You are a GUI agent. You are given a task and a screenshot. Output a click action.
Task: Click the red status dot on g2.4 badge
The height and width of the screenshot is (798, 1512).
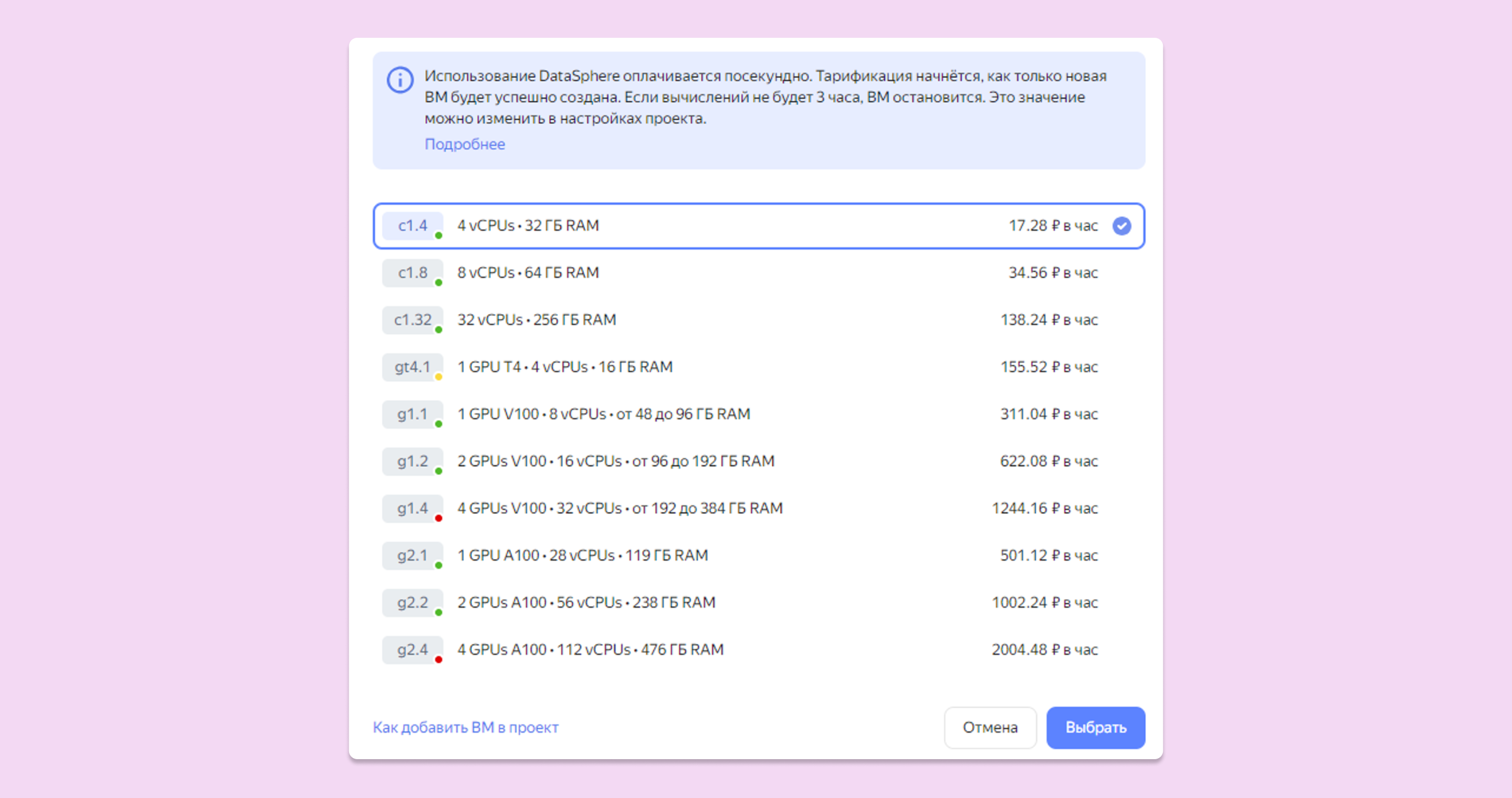438,659
